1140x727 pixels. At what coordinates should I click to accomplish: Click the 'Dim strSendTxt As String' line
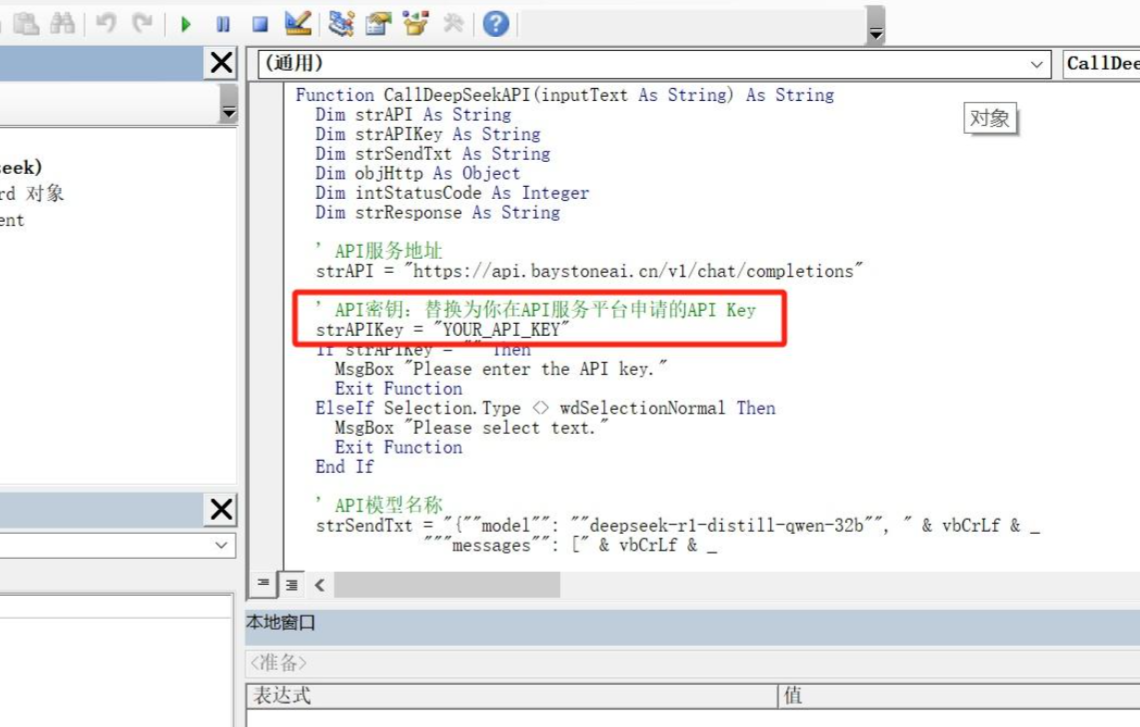click(x=433, y=154)
